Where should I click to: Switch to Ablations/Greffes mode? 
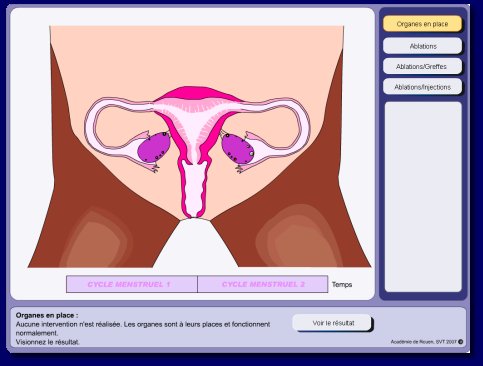pyautogui.click(x=422, y=66)
